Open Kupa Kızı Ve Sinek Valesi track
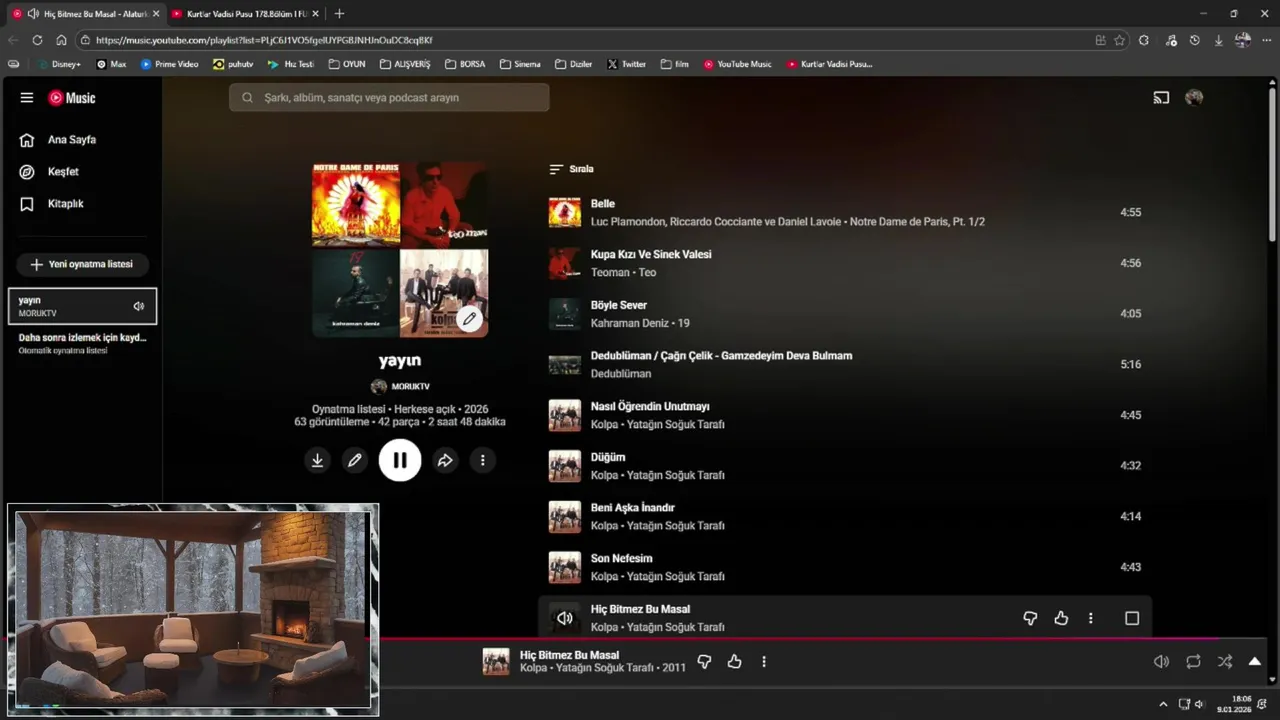The height and width of the screenshot is (720, 1280). [651, 255]
